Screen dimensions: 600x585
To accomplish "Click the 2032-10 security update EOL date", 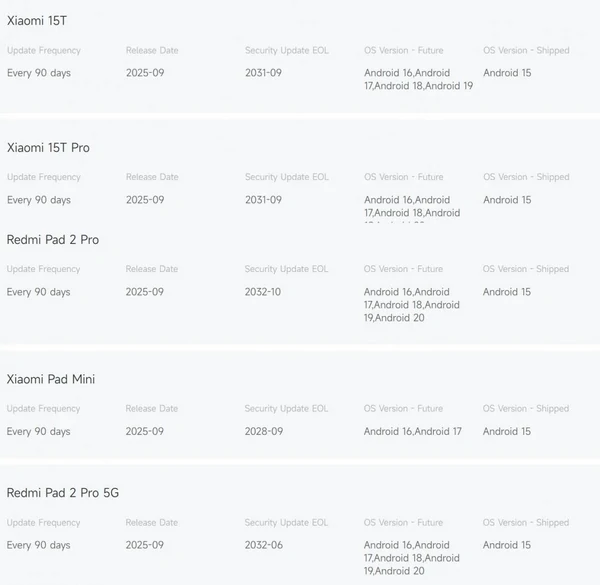I will (x=264, y=292).
